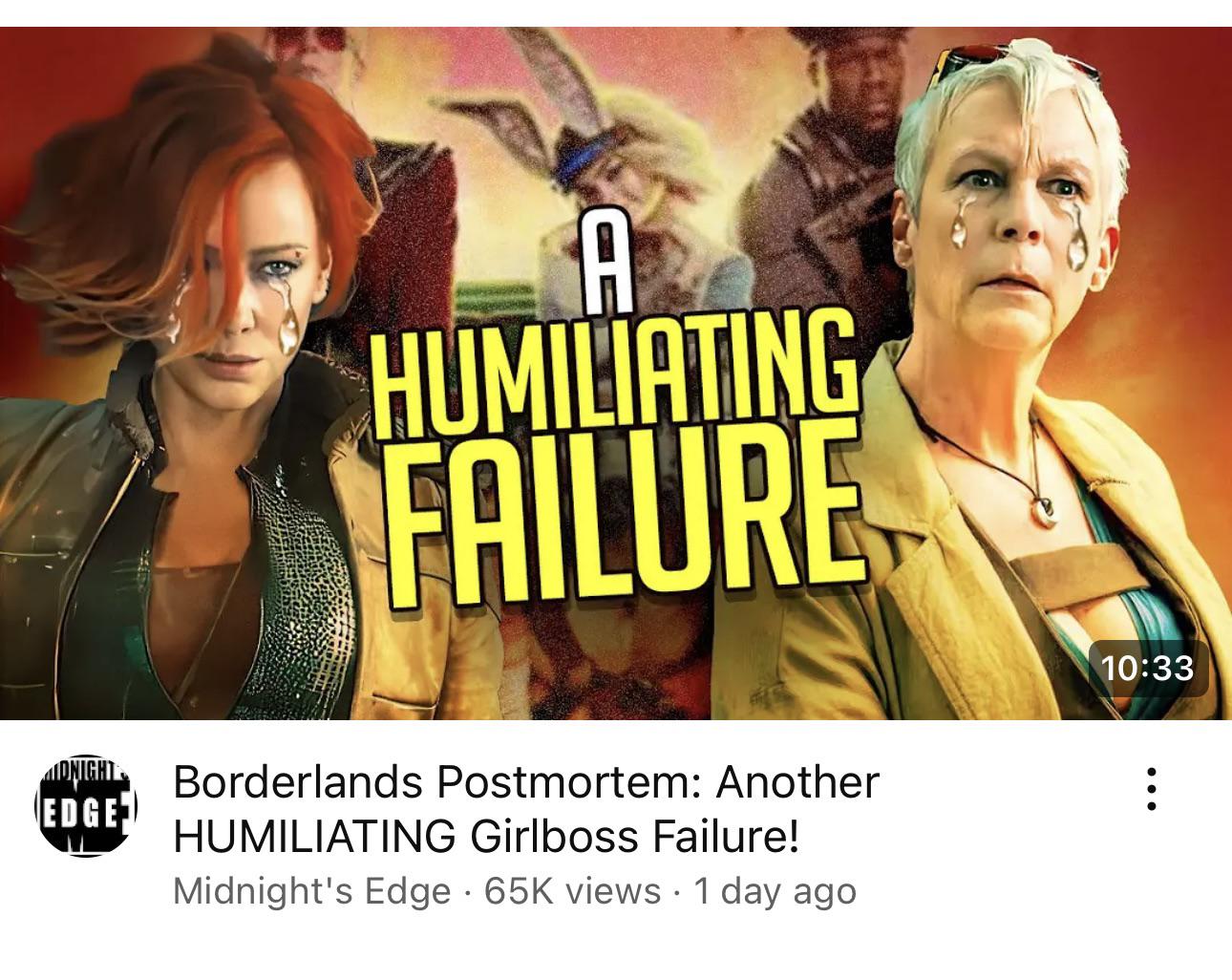
Task: Click the teardrop on the red-haired woman's cheek
Action: (x=287, y=319)
